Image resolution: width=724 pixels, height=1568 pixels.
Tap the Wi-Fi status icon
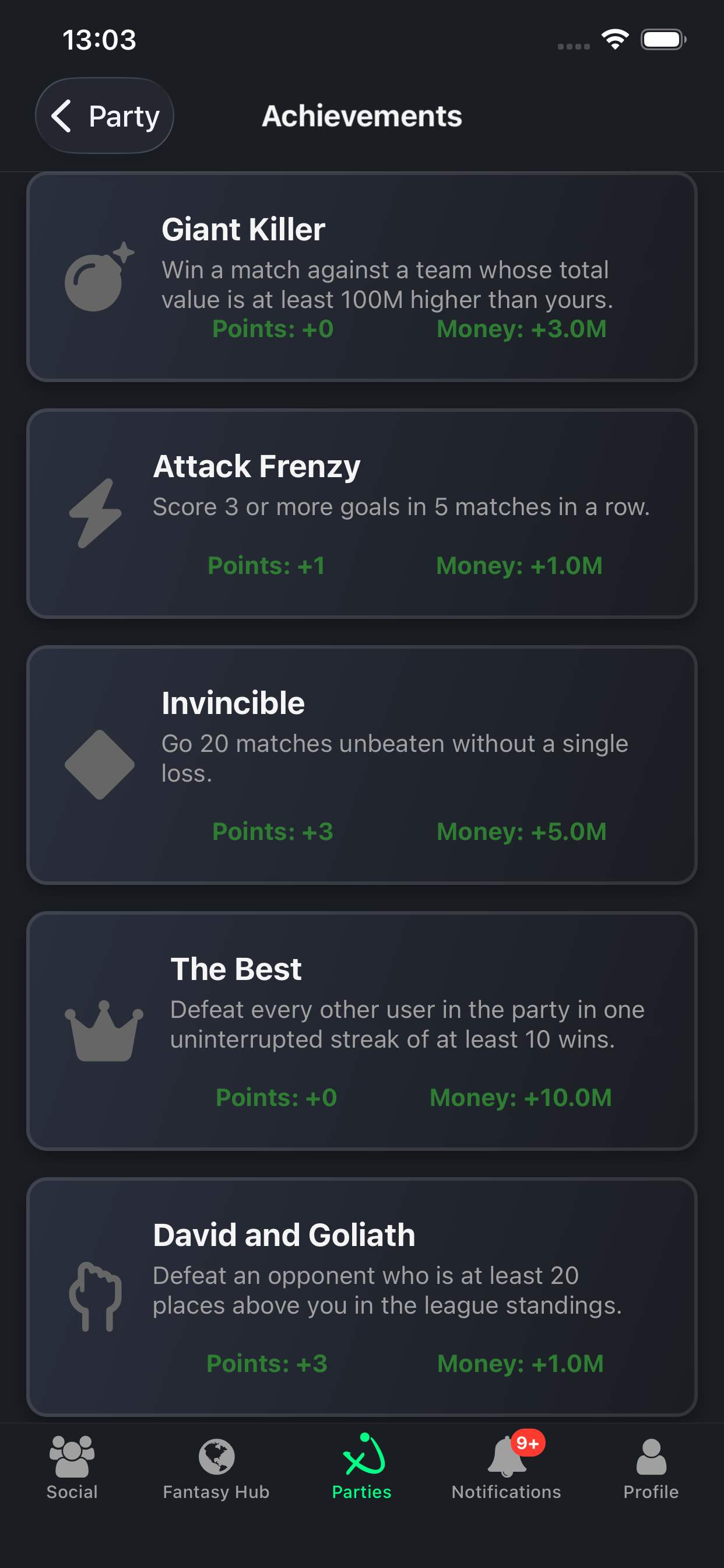614,40
